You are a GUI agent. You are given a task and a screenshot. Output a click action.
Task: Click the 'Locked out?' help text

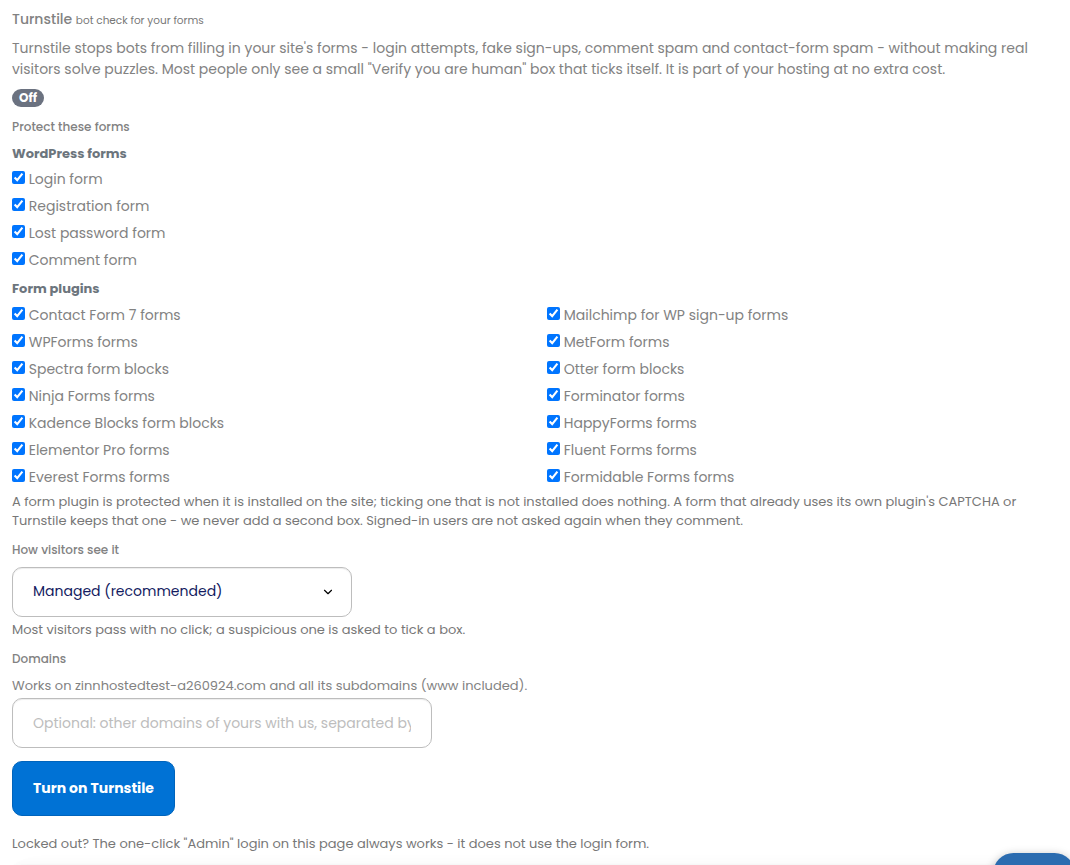(330, 844)
